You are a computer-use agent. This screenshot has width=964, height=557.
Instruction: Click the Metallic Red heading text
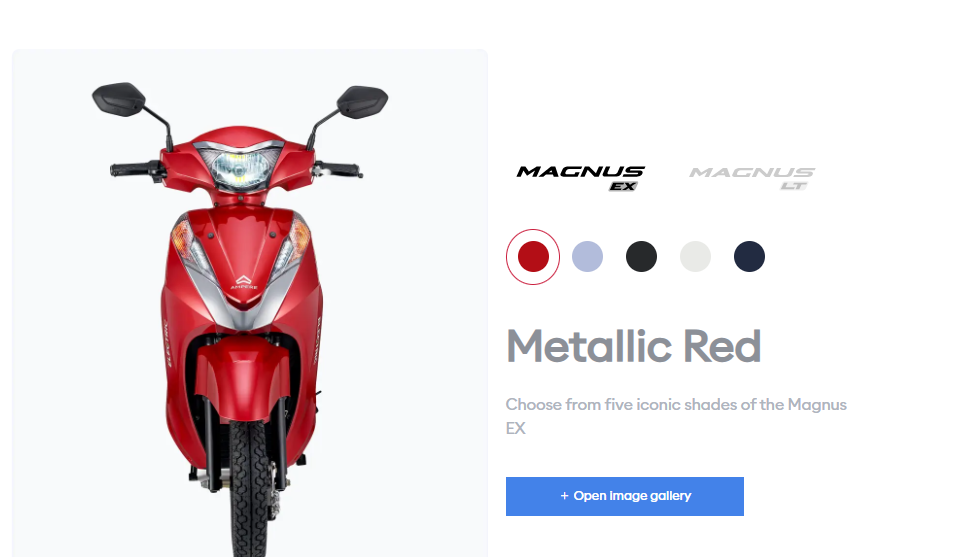(x=634, y=347)
